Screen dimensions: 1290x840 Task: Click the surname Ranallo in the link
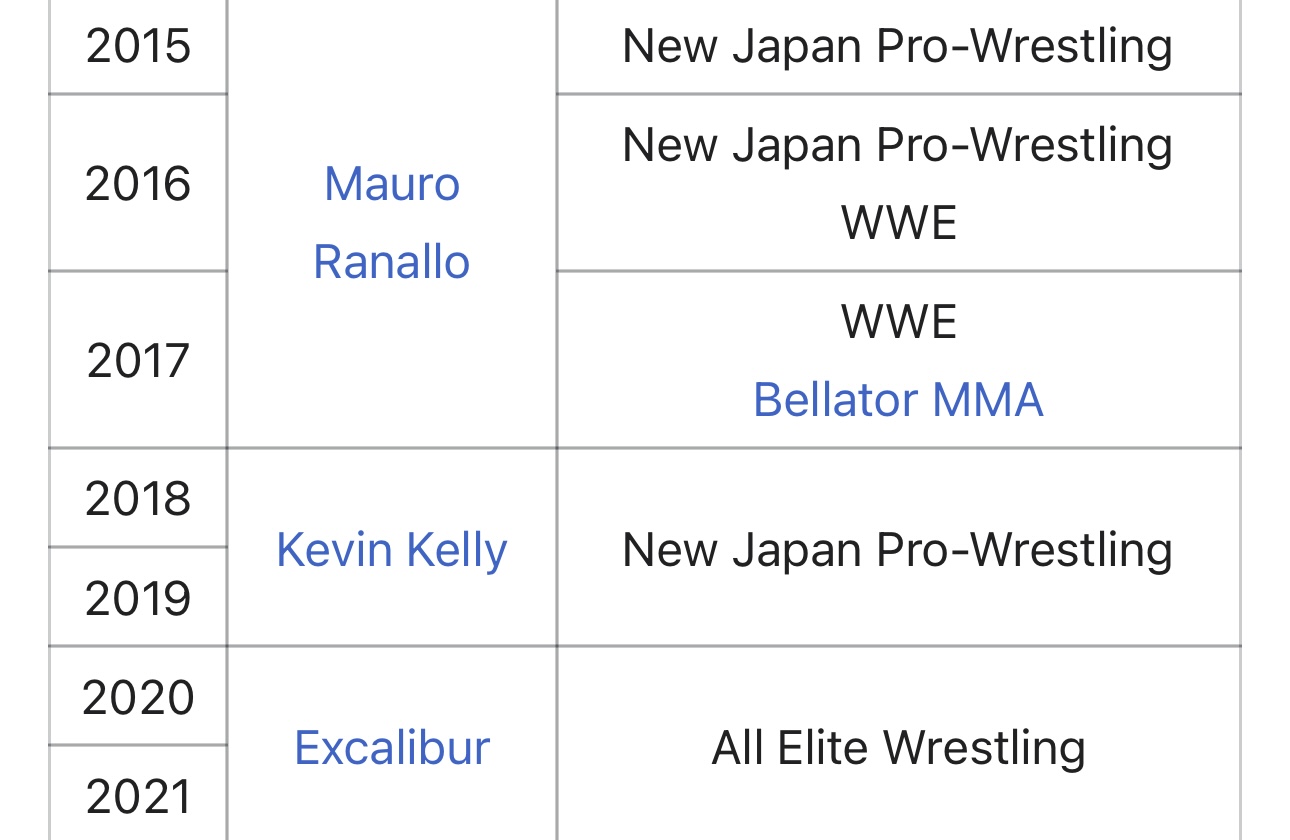pos(392,262)
